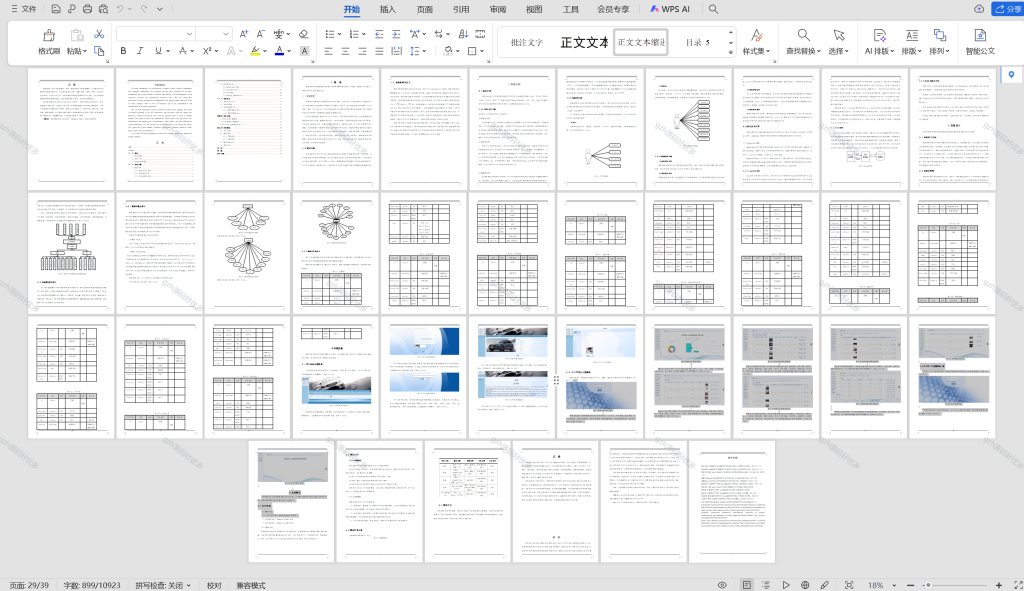
Task: Switch to the Insert (插入) tab
Action: tap(388, 9)
